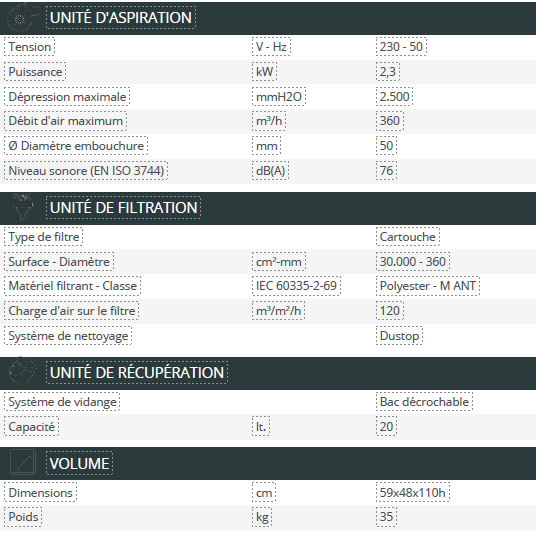The width and height of the screenshot is (536, 533).
Task: Select the UNITÉ DE RÉCUPÉRATION header text
Action: point(137,372)
